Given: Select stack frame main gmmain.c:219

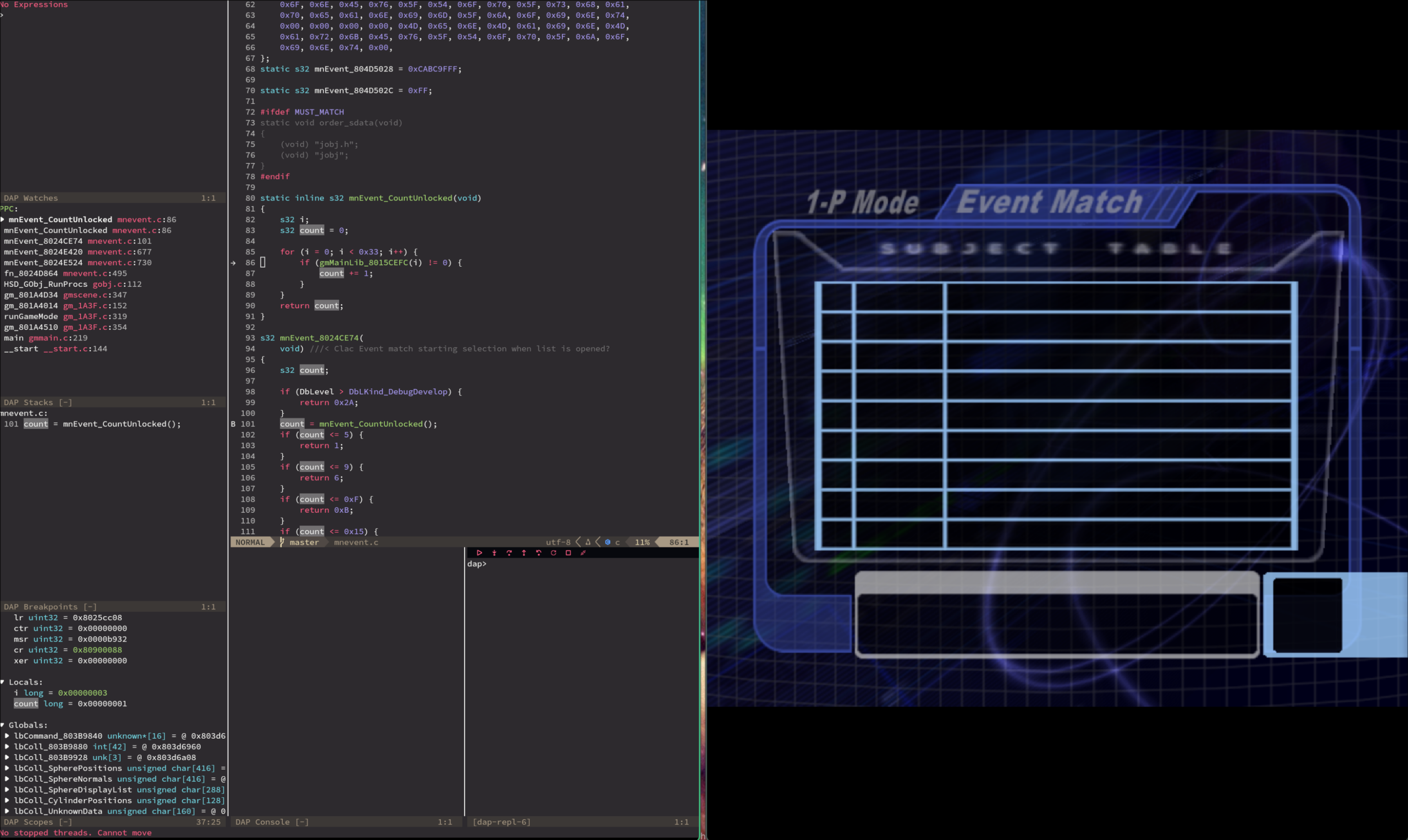Looking at the screenshot, I should (45, 338).
